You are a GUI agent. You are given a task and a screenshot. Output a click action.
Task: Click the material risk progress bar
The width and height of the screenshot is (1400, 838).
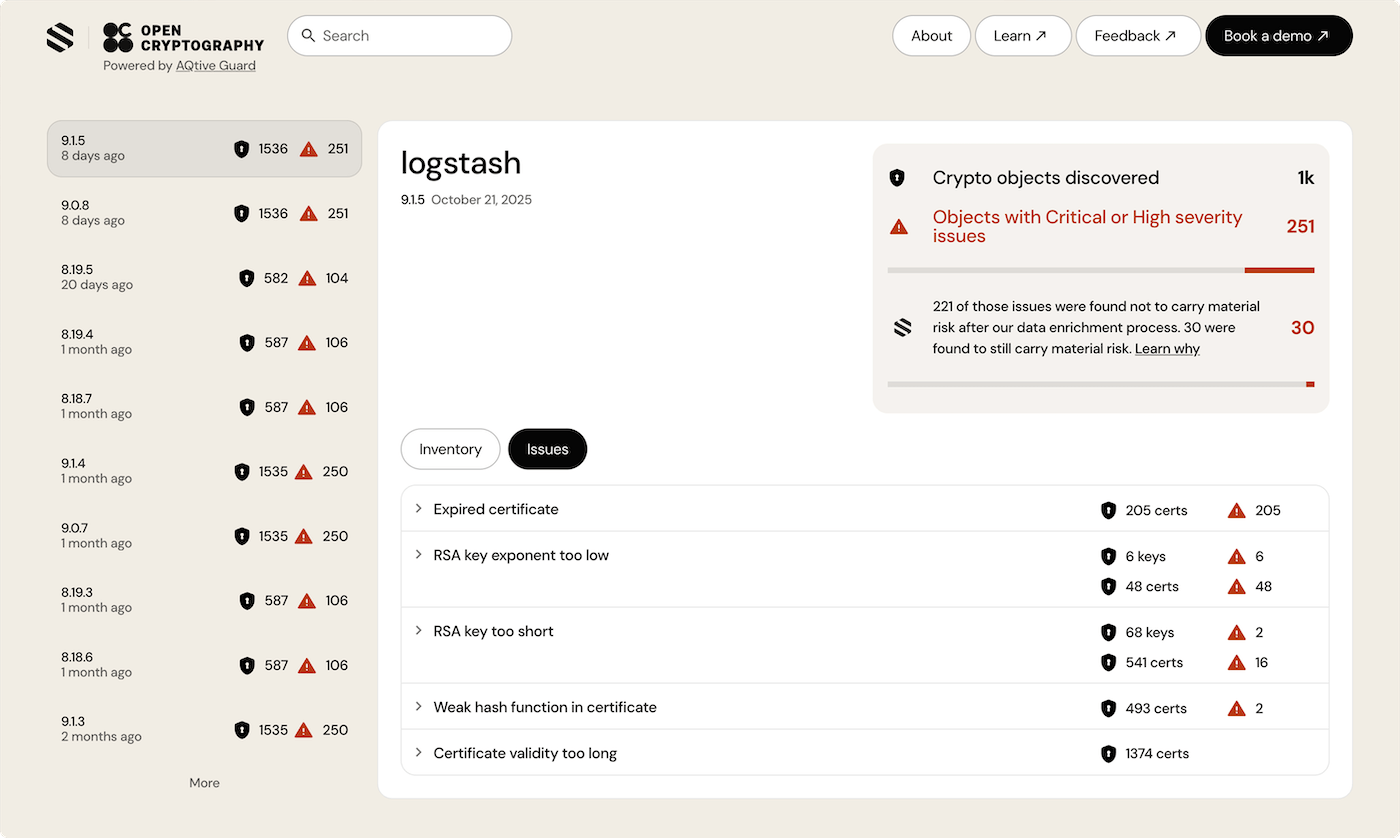[1101, 384]
